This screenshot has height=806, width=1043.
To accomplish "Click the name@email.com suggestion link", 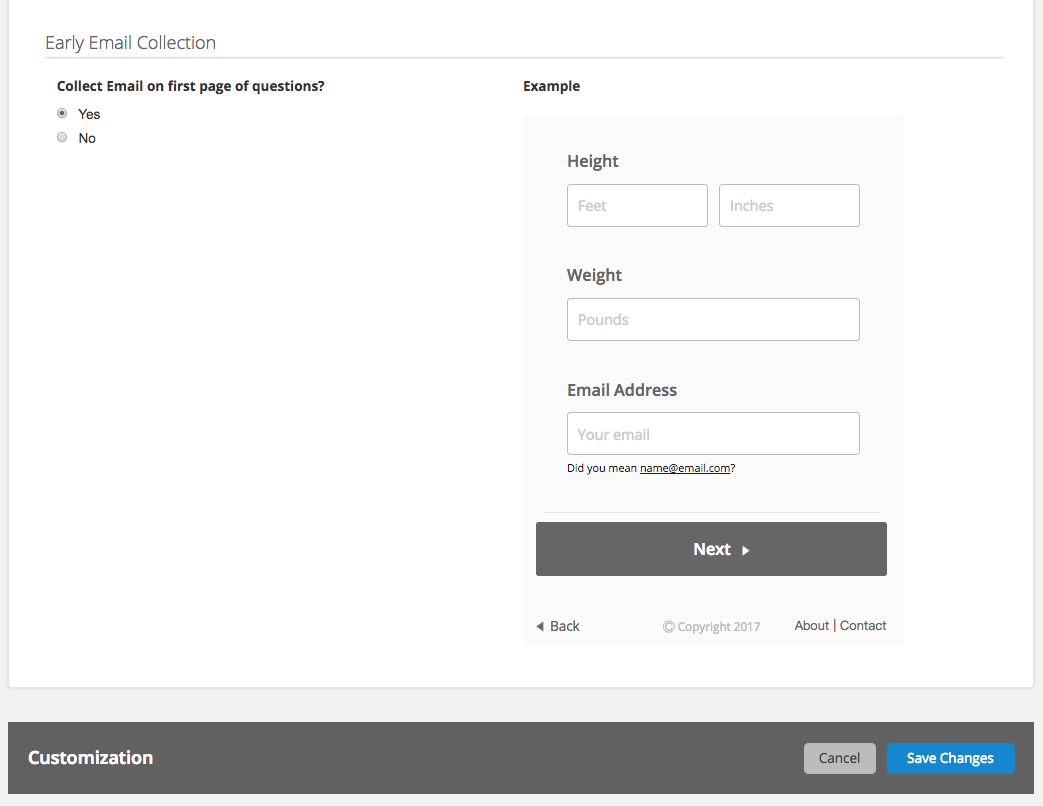I will click(685, 468).
